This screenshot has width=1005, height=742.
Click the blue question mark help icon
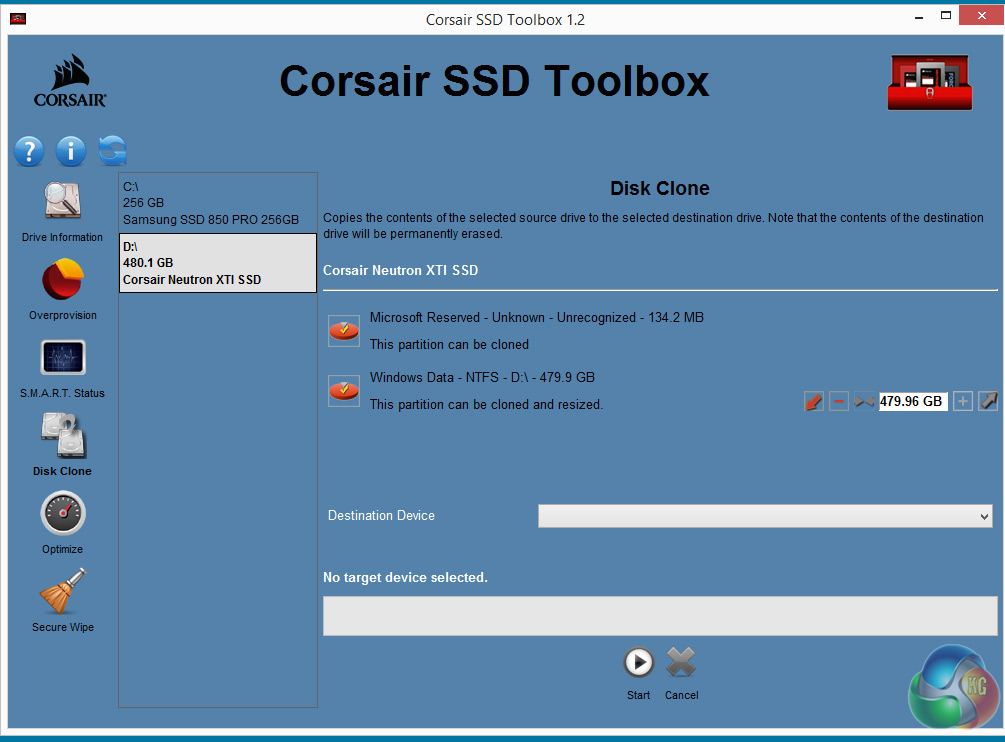pyautogui.click(x=29, y=151)
